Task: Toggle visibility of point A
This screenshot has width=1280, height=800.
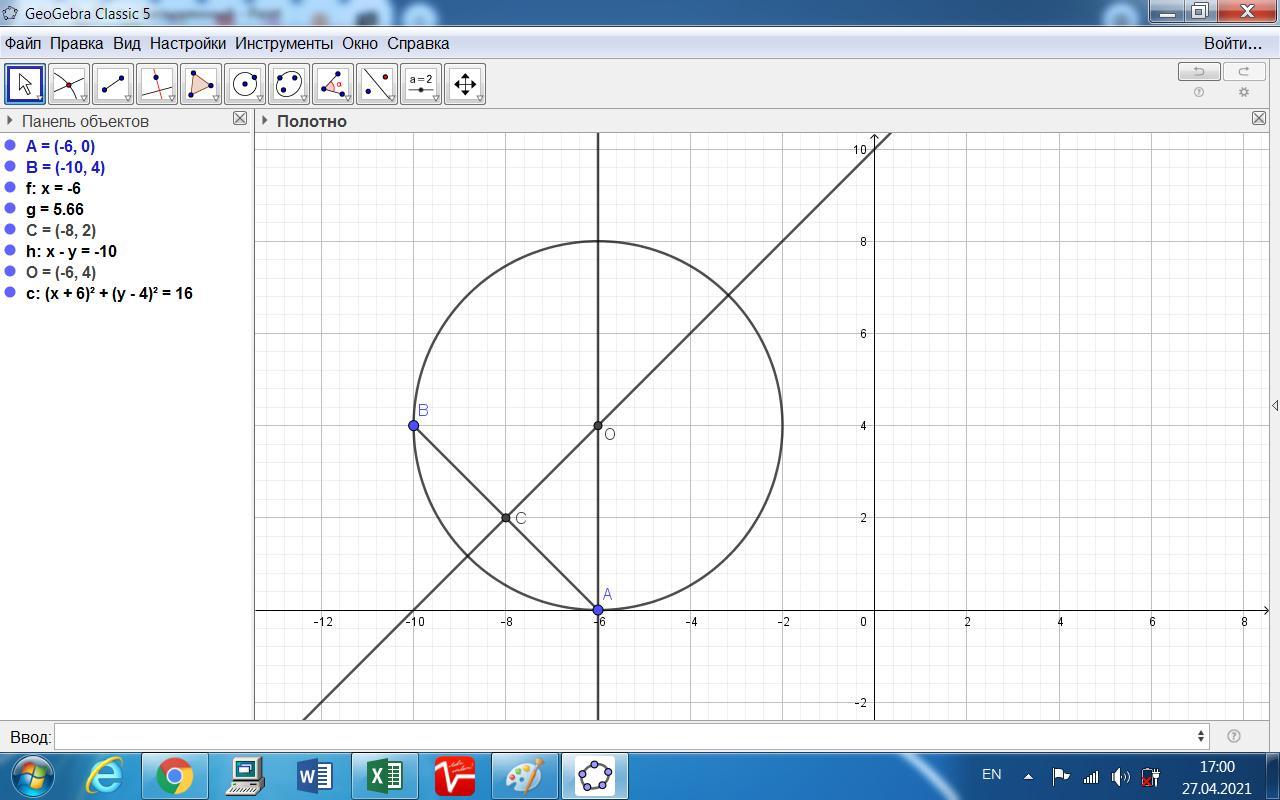Action: (x=10, y=146)
